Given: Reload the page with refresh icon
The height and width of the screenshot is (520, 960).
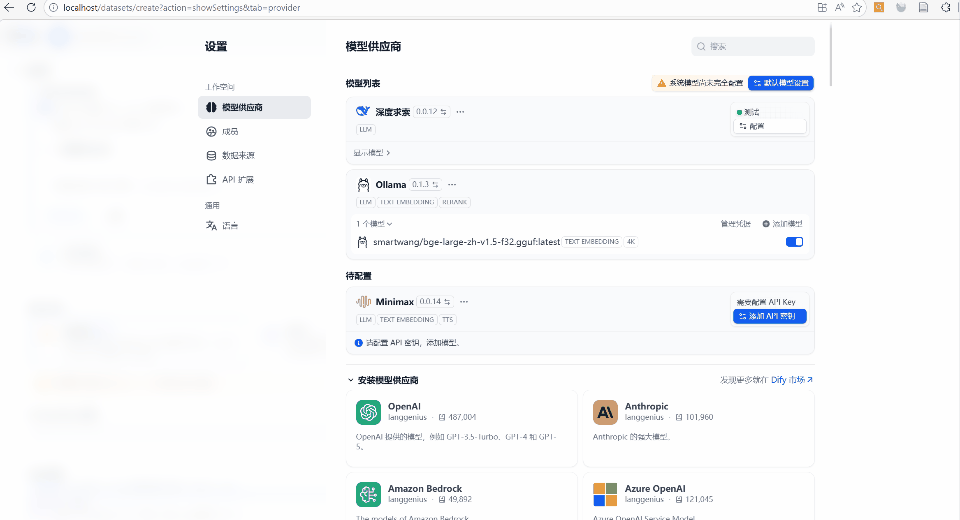Looking at the screenshot, I should 31,7.
